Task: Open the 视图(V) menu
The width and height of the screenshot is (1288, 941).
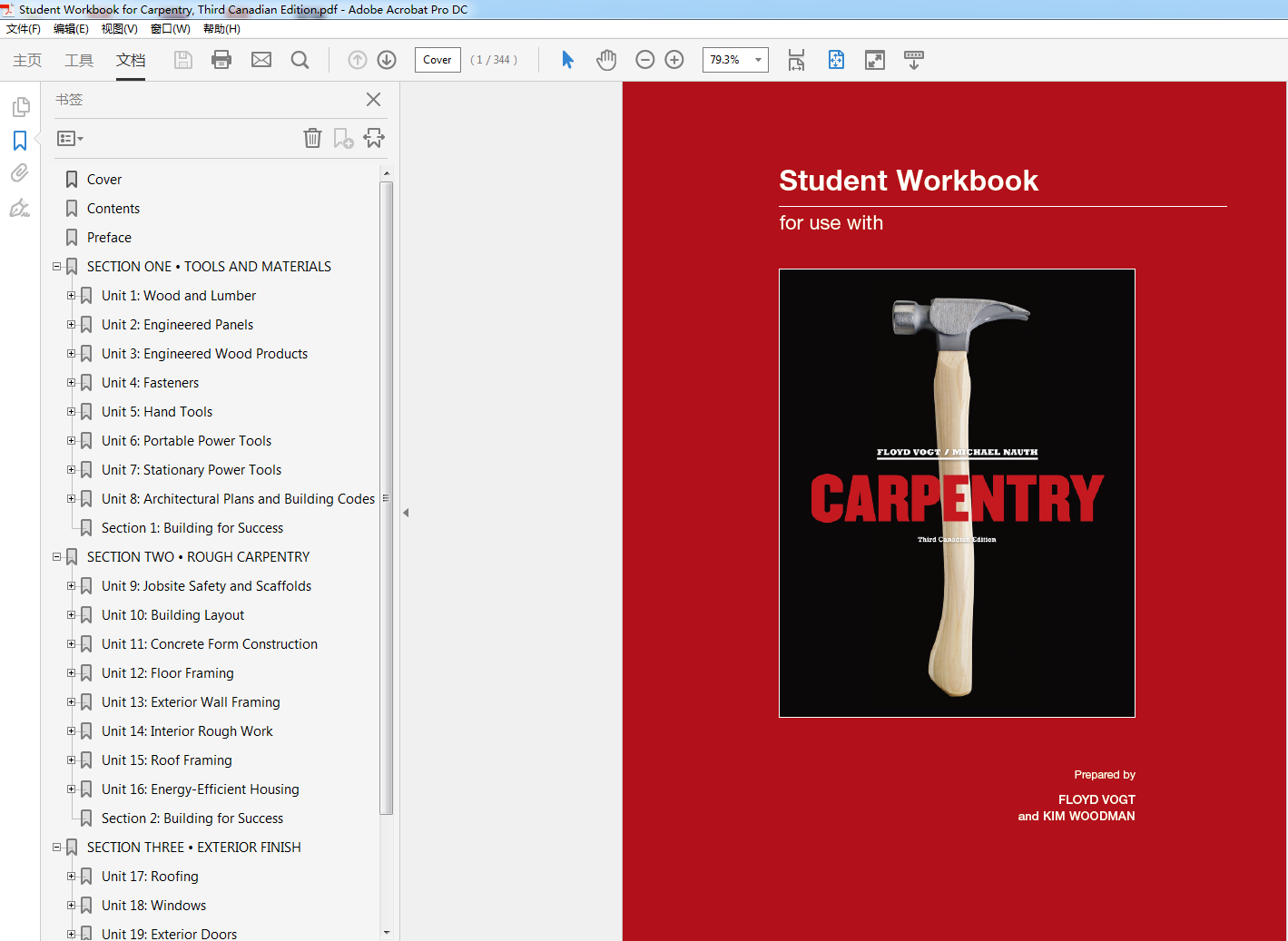Action: 119,29
